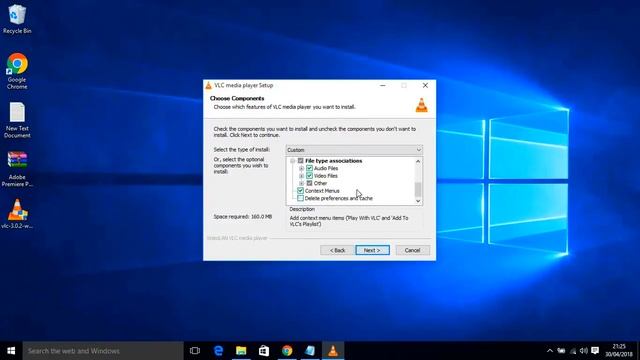
Task: Expand the Audio Files tree node
Action: pos(302,168)
